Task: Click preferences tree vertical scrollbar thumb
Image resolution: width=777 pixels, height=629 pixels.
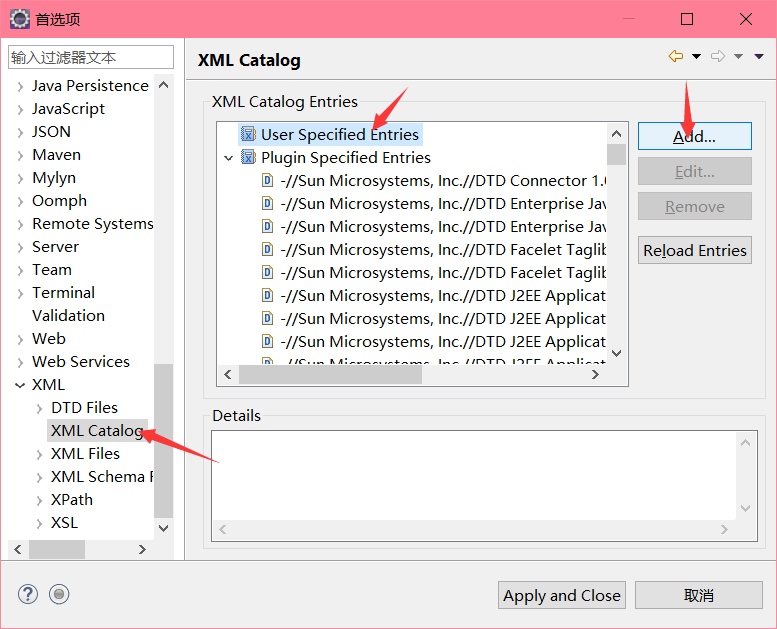Action: tap(164, 441)
